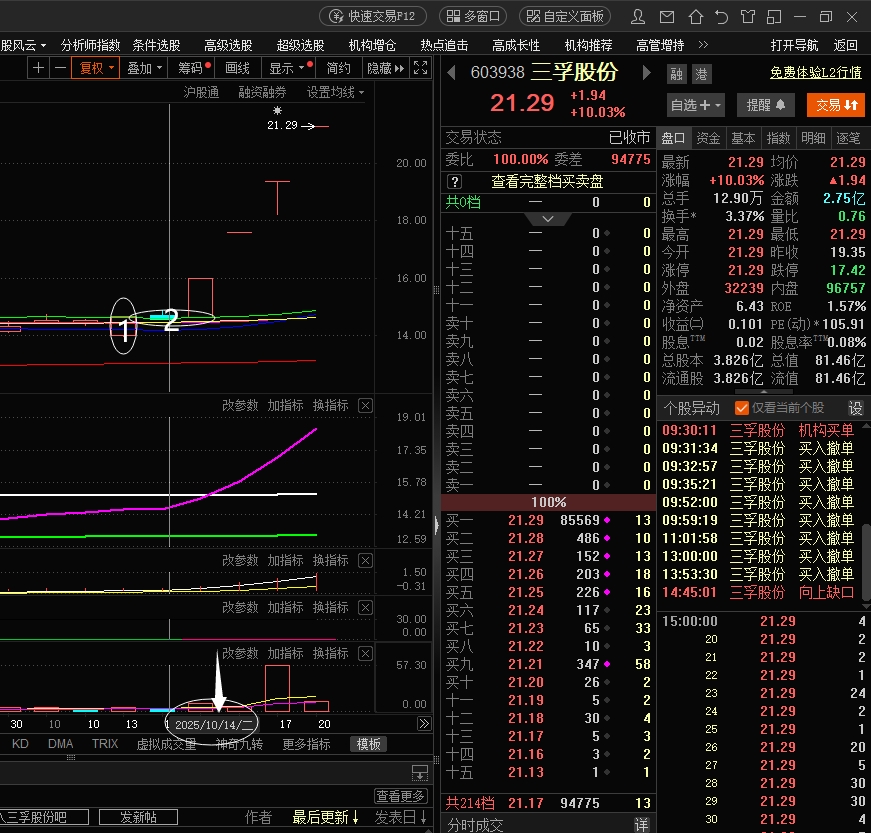Expand more menu items chevron

703,44
